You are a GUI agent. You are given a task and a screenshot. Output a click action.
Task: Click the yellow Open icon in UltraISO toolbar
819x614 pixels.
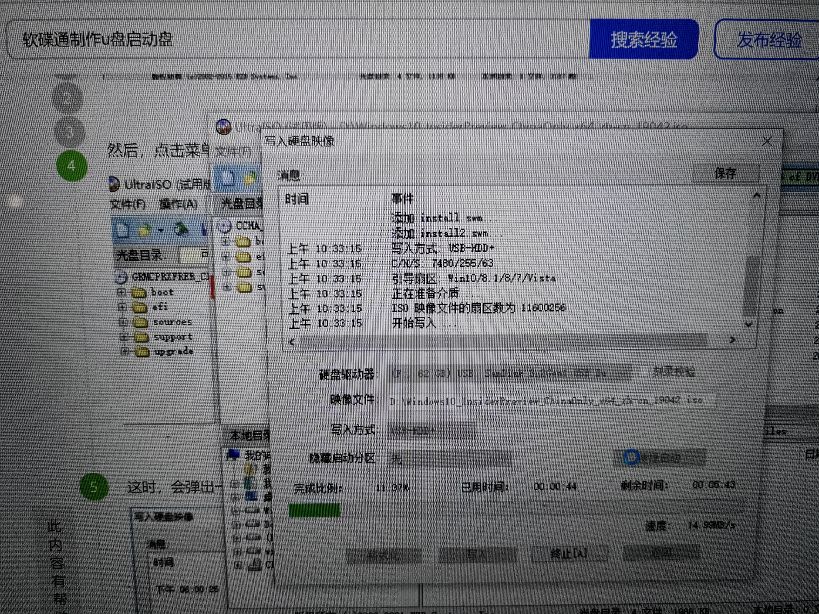144,229
